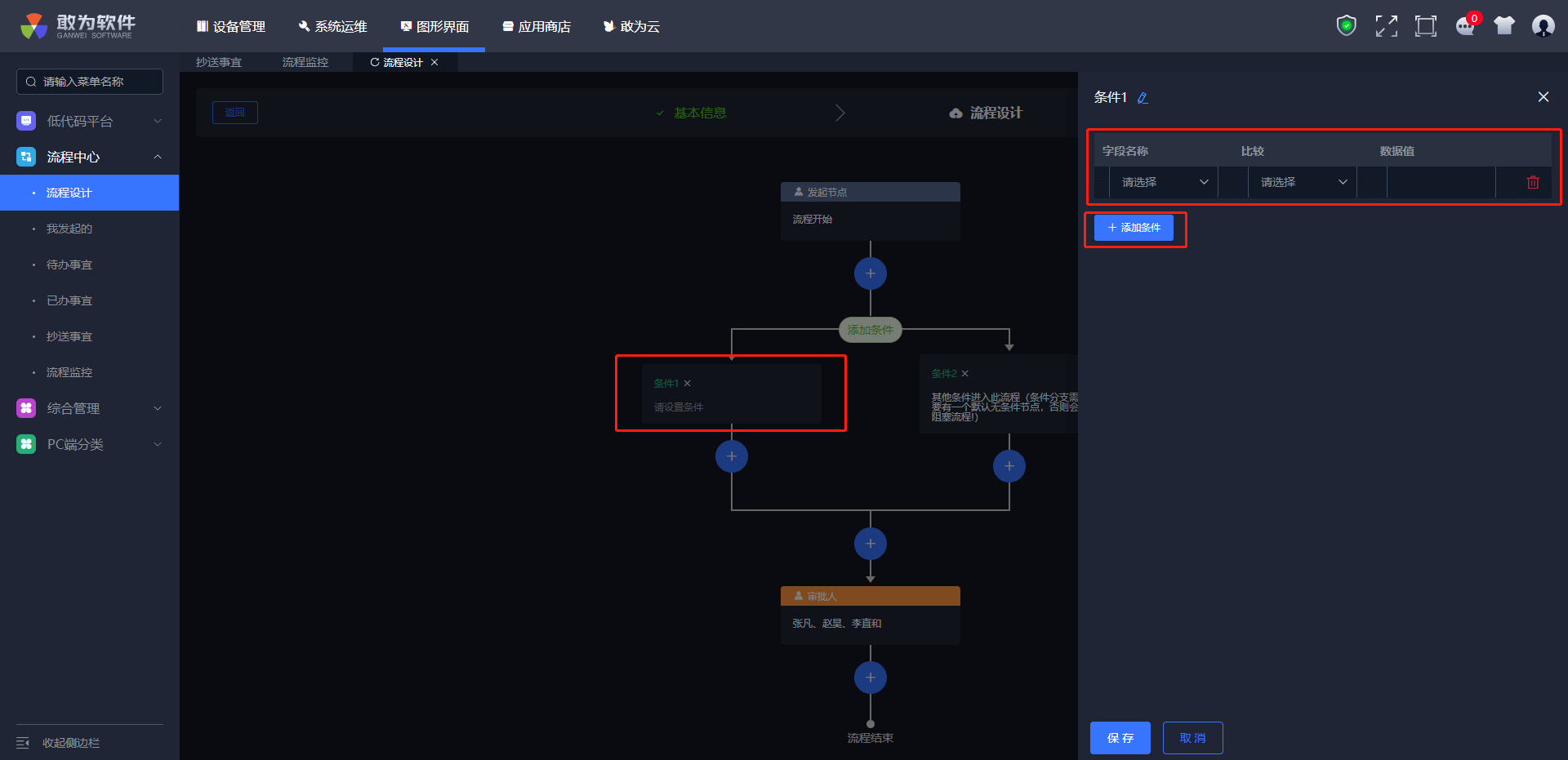The image size is (1568, 760).
Task: Collapse the 流程中心 menu chevron
Action: point(158,157)
